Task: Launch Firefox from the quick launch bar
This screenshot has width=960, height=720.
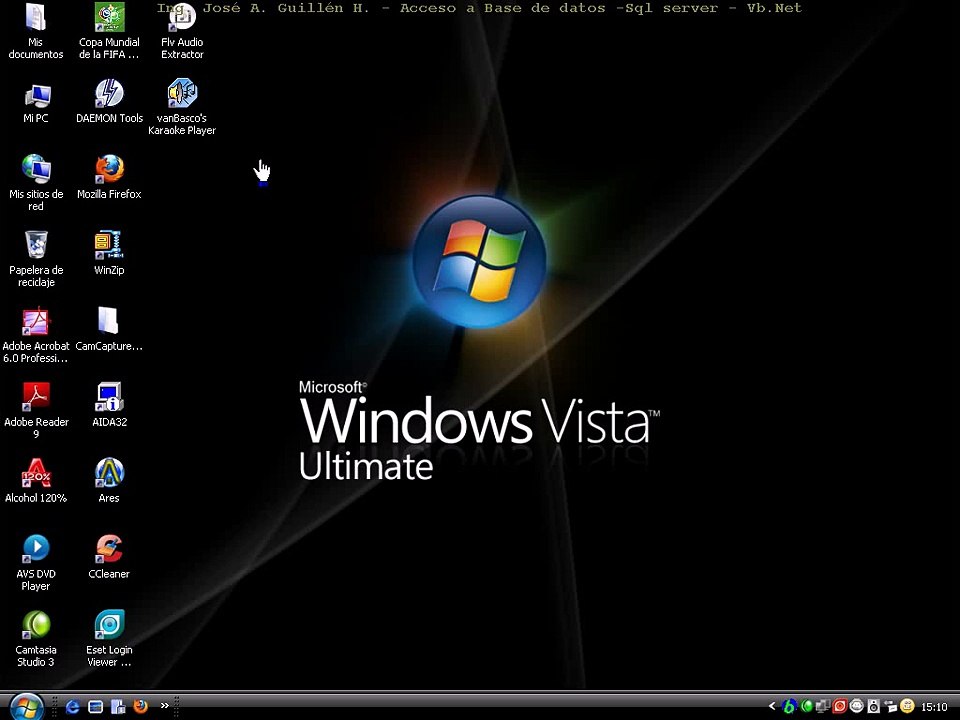Action: (x=140, y=707)
